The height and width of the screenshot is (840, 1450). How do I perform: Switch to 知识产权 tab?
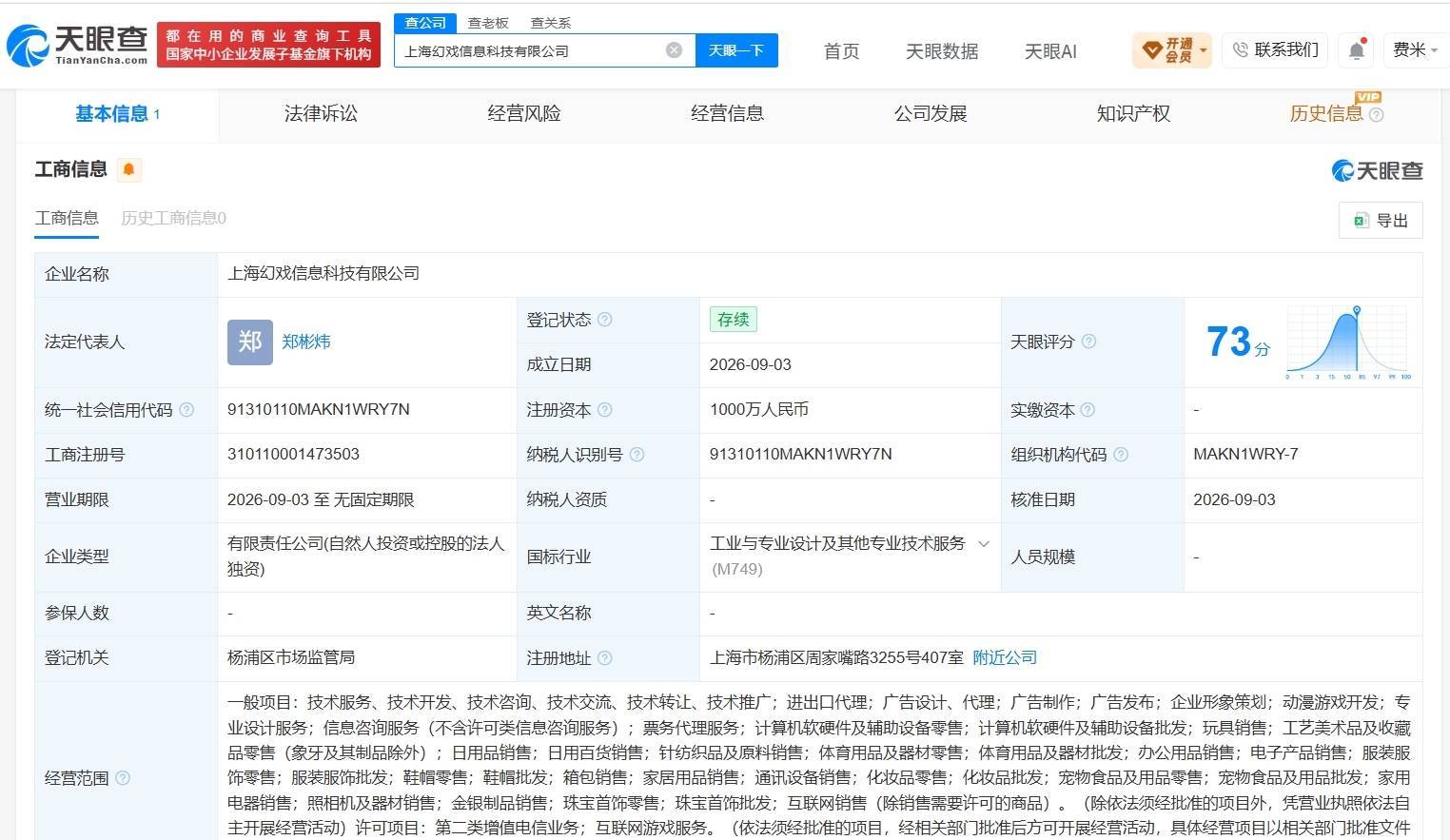tap(1133, 114)
